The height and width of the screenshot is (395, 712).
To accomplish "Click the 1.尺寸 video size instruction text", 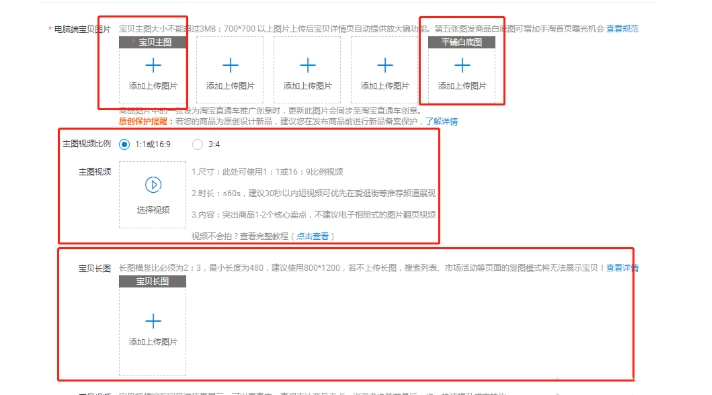I will click(267, 172).
